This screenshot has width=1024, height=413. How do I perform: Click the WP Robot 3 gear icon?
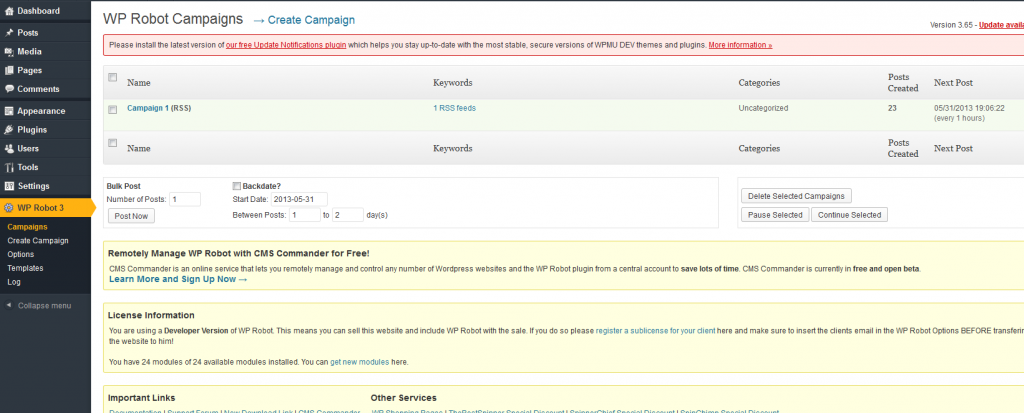(x=9, y=208)
